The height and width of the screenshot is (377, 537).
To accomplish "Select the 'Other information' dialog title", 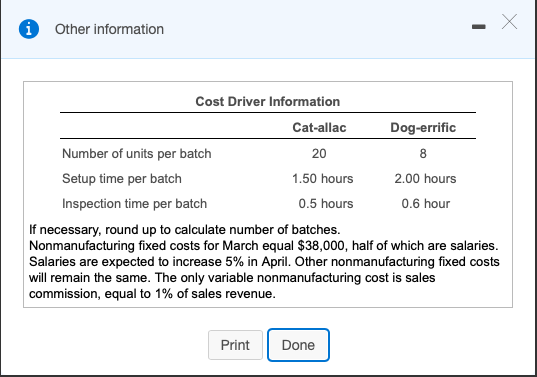I will click(x=109, y=29).
